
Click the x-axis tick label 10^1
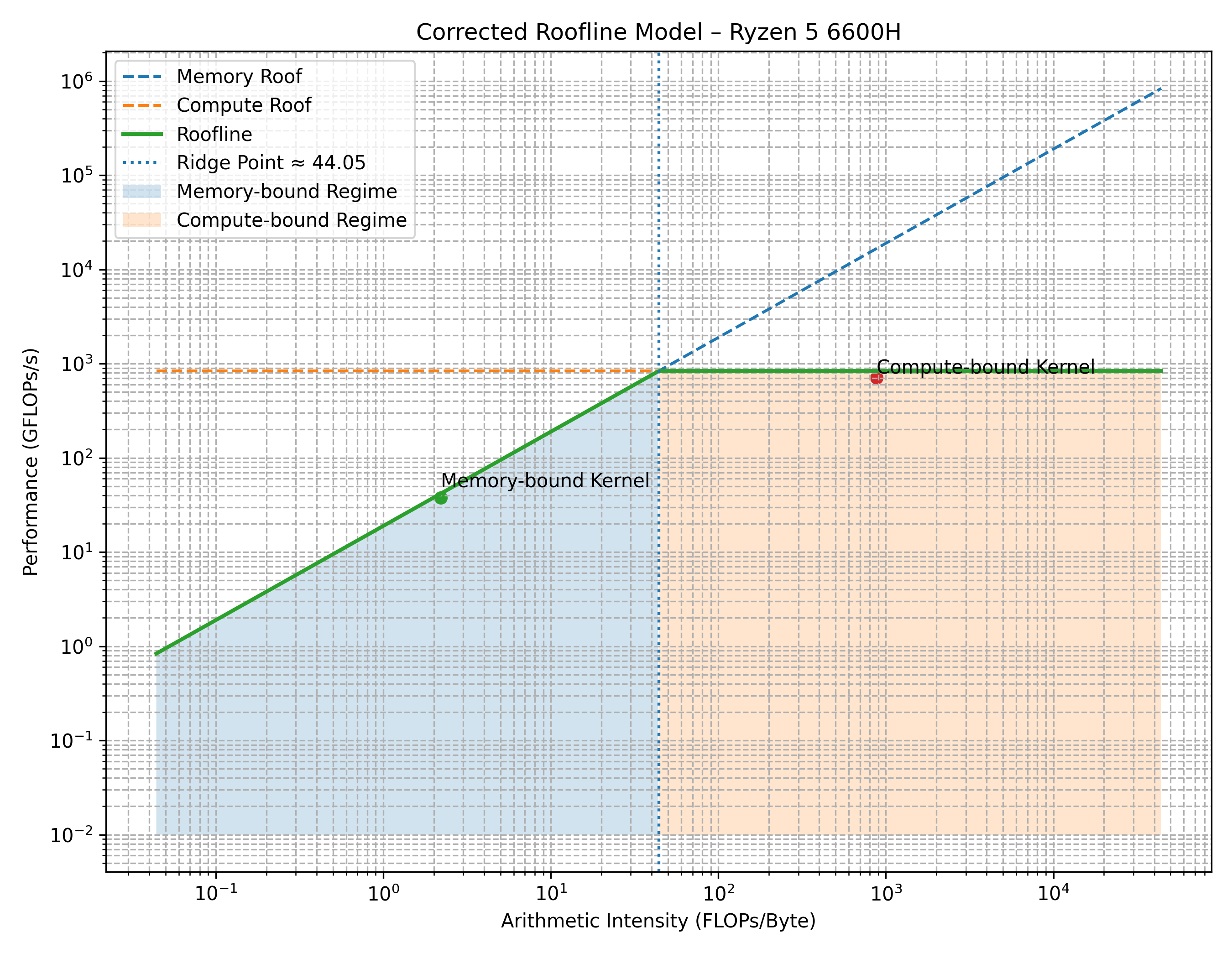[551, 894]
